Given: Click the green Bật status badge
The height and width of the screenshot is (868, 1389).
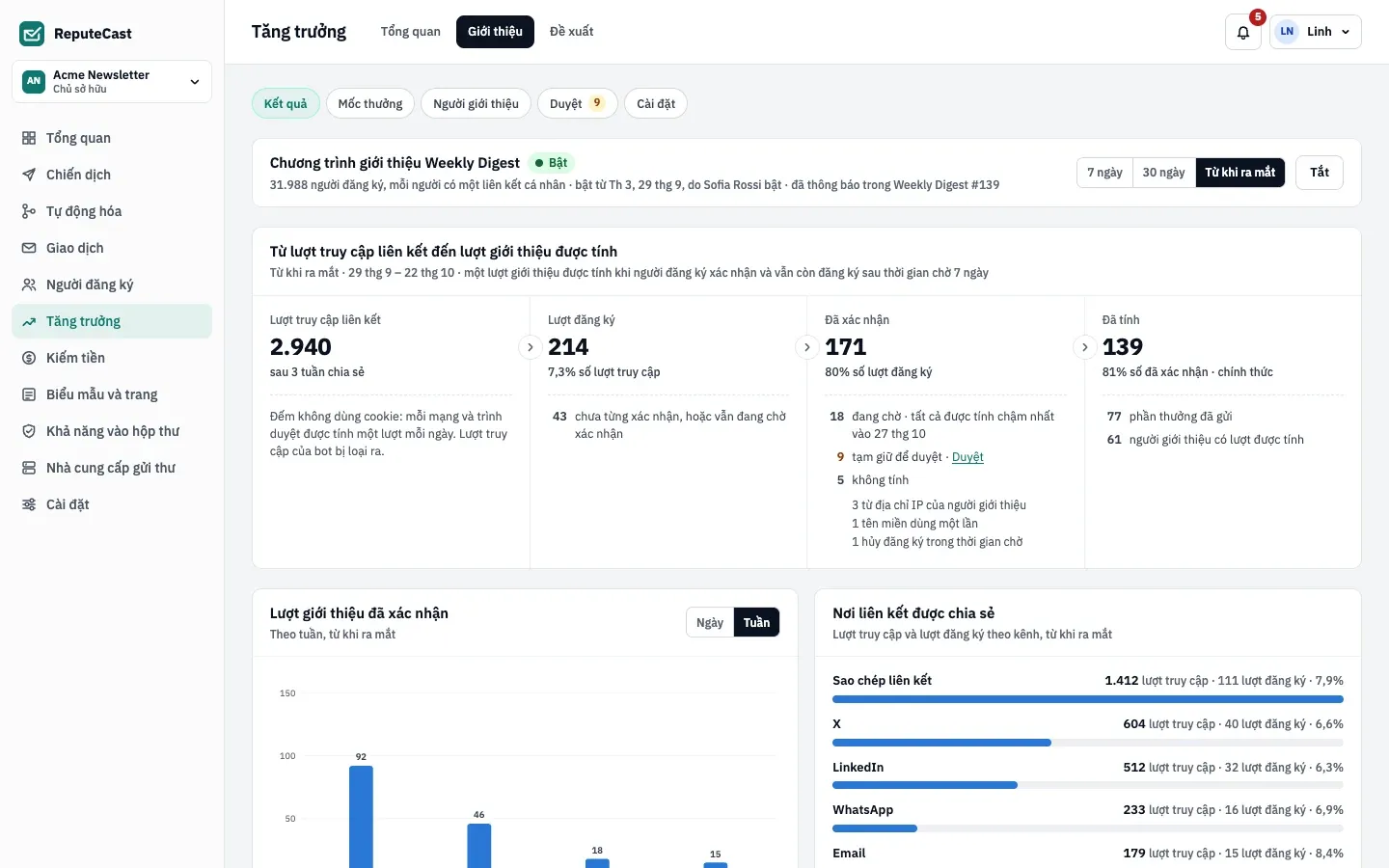Looking at the screenshot, I should 552,163.
